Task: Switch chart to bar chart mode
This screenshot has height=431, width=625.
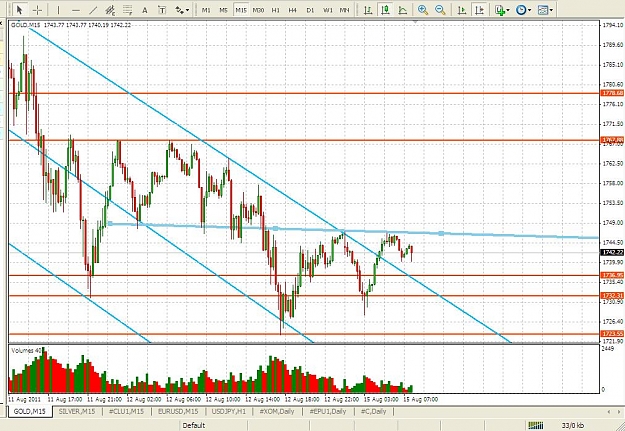Action: pyautogui.click(x=368, y=10)
